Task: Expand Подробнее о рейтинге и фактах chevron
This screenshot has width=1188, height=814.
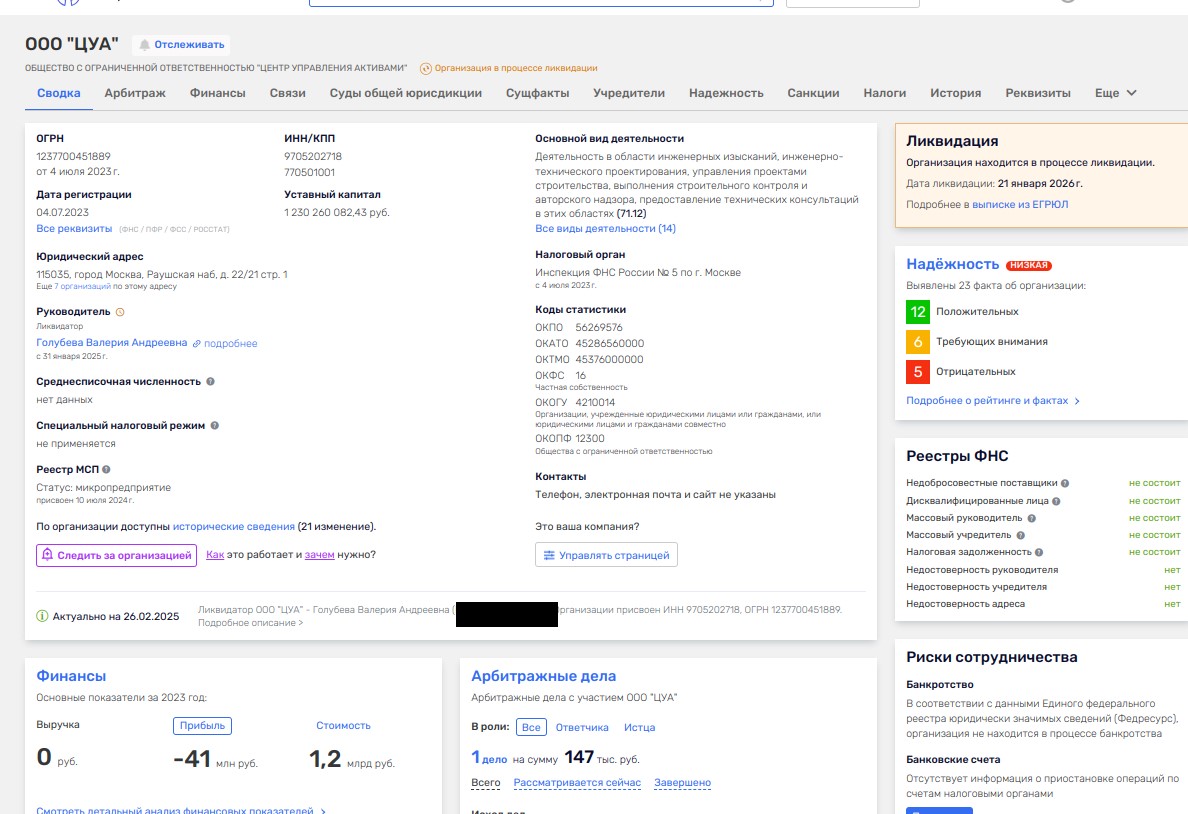Action: (1077, 401)
